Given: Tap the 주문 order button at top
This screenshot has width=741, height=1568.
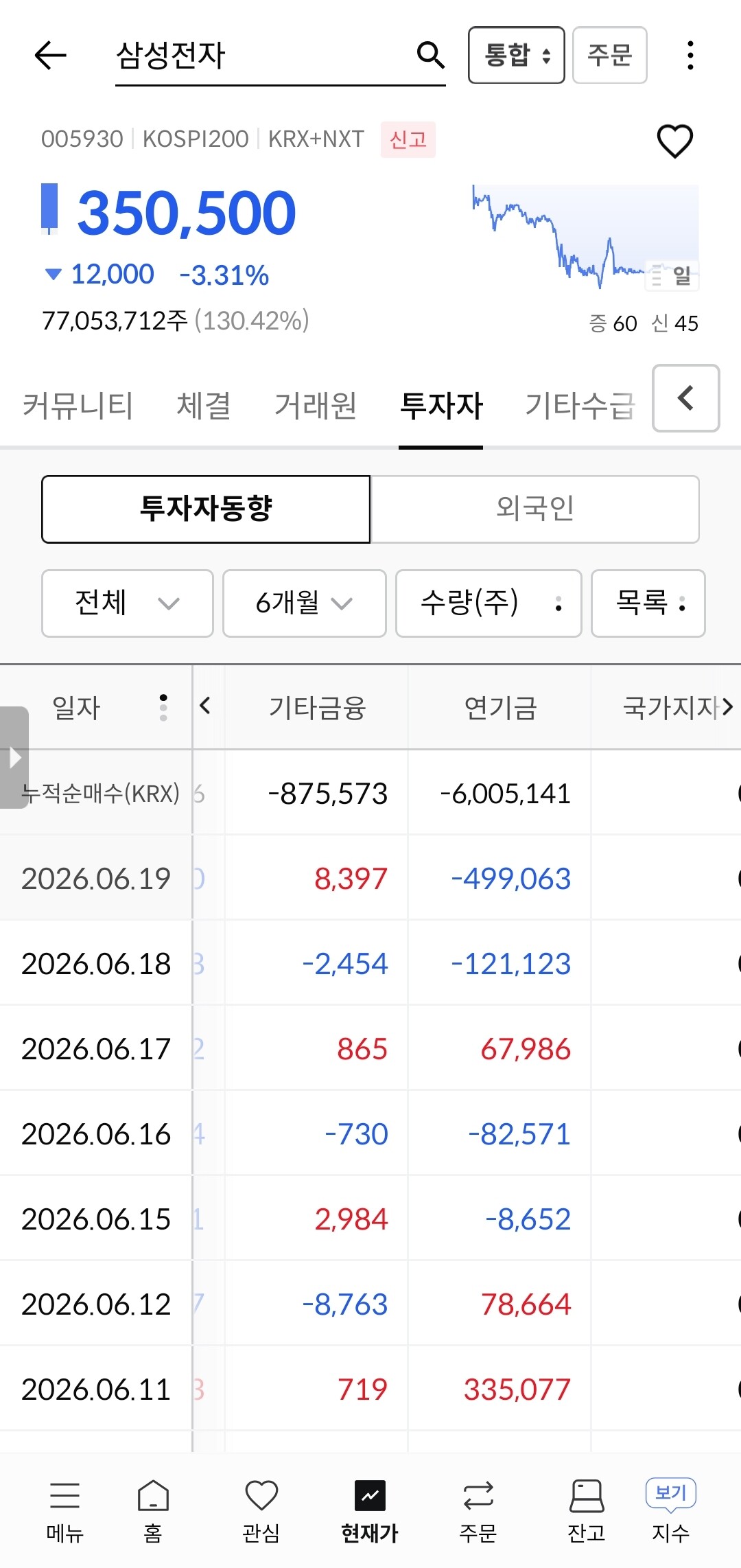Looking at the screenshot, I should [610, 55].
